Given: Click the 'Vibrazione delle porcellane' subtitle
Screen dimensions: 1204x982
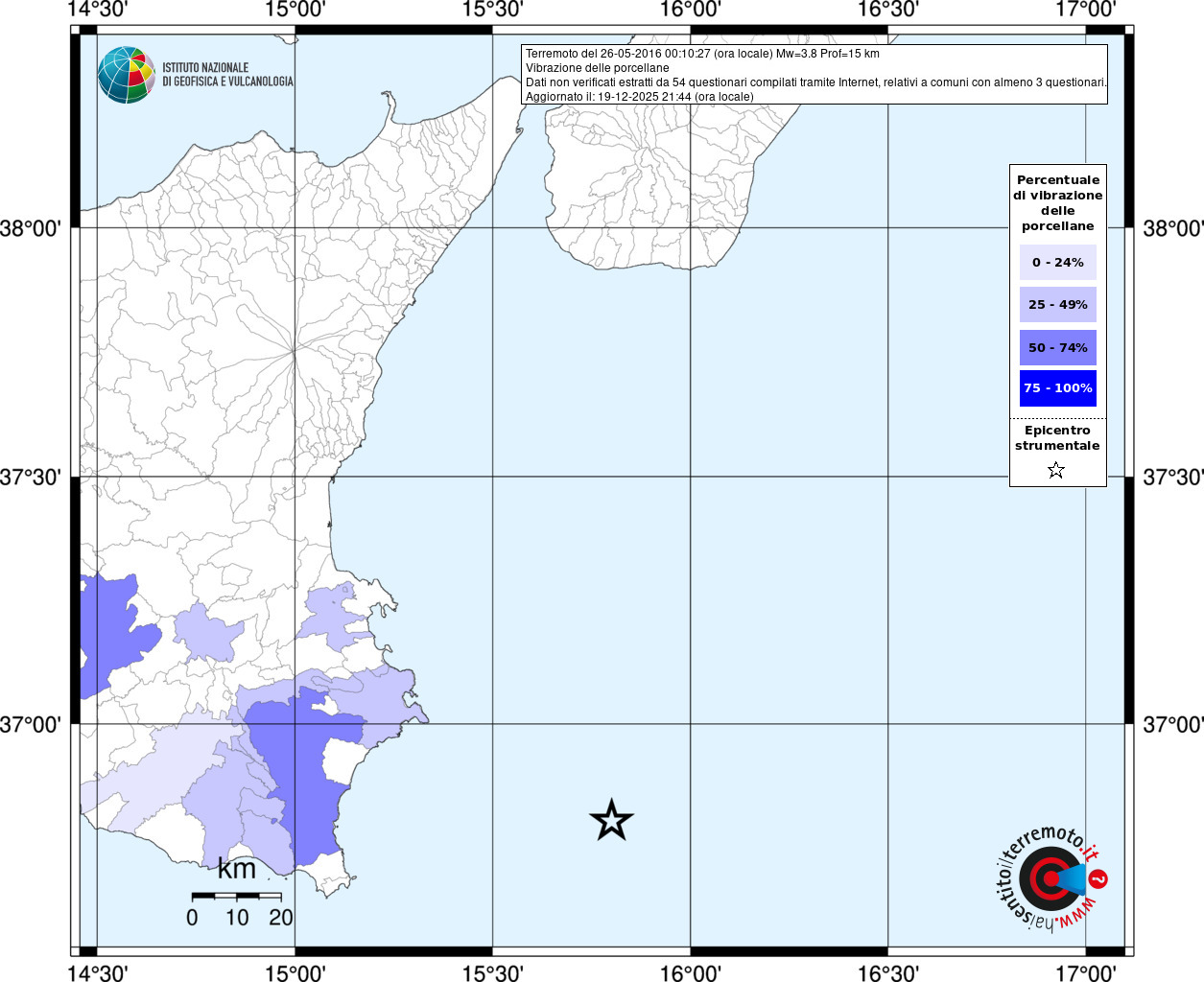Looking at the screenshot, I should [x=597, y=68].
